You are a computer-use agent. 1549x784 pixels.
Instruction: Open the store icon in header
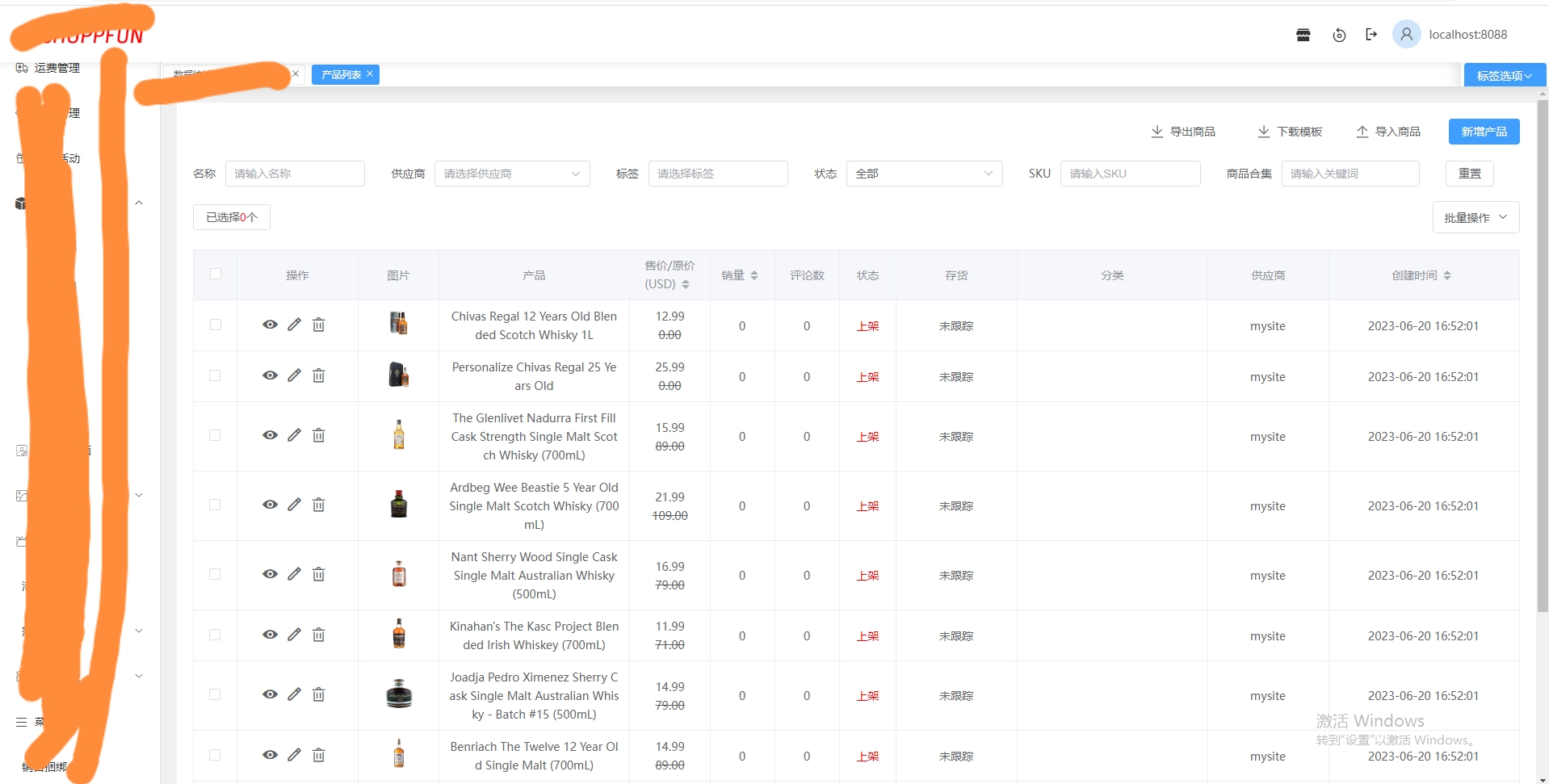(x=1303, y=35)
